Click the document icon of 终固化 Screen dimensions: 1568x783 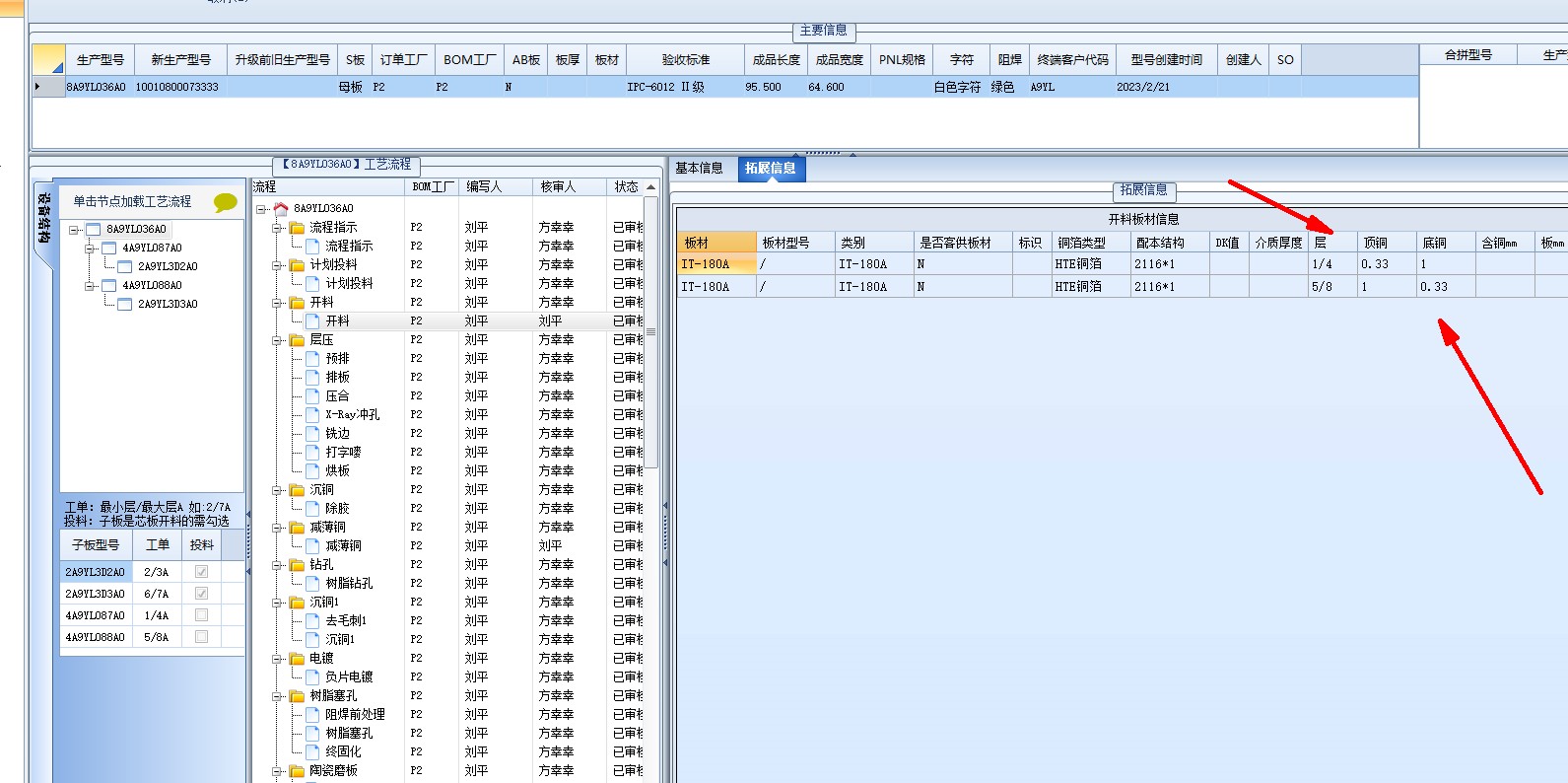point(312,751)
